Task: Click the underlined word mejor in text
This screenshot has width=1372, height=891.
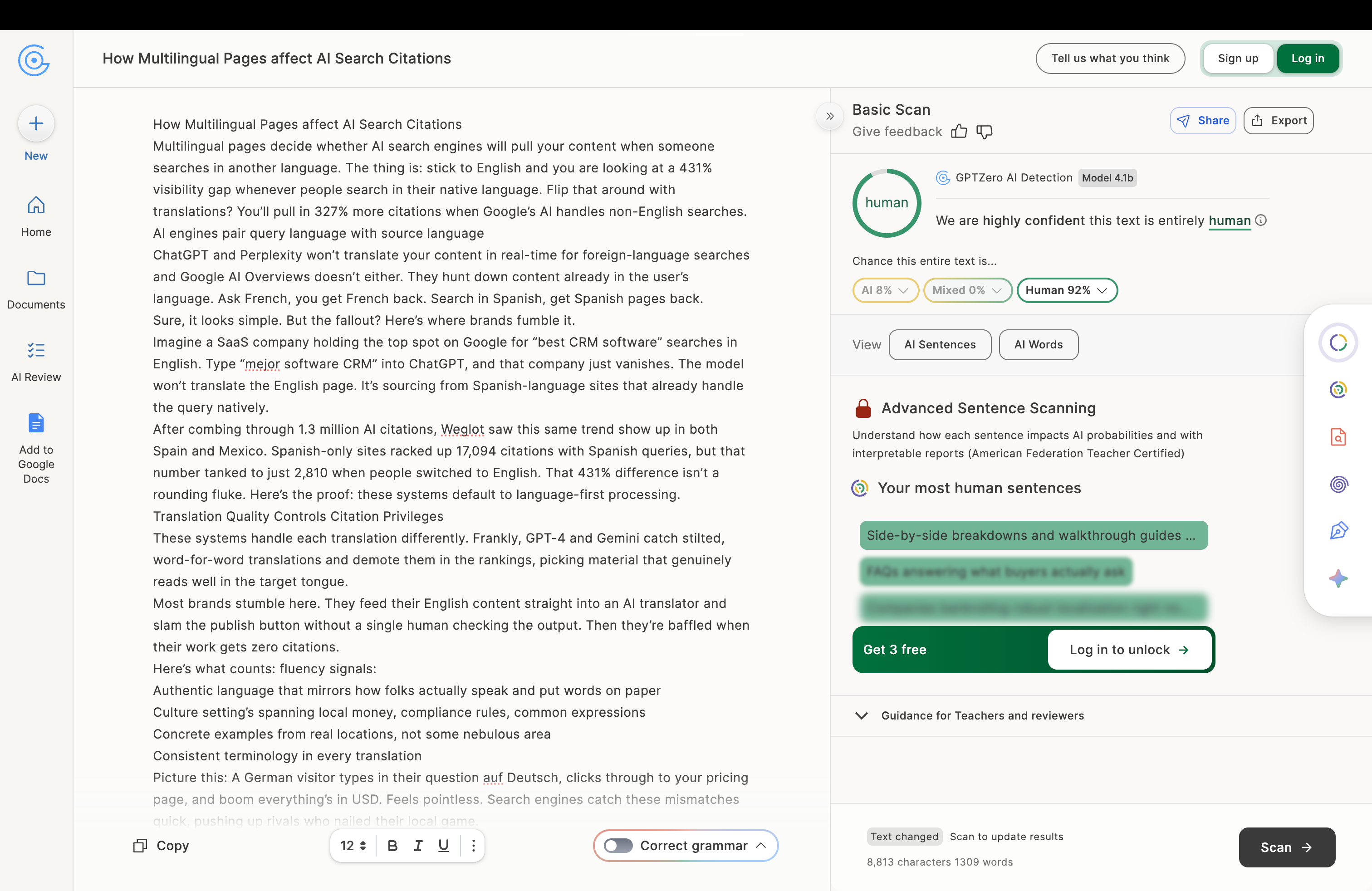Action: [x=262, y=364]
